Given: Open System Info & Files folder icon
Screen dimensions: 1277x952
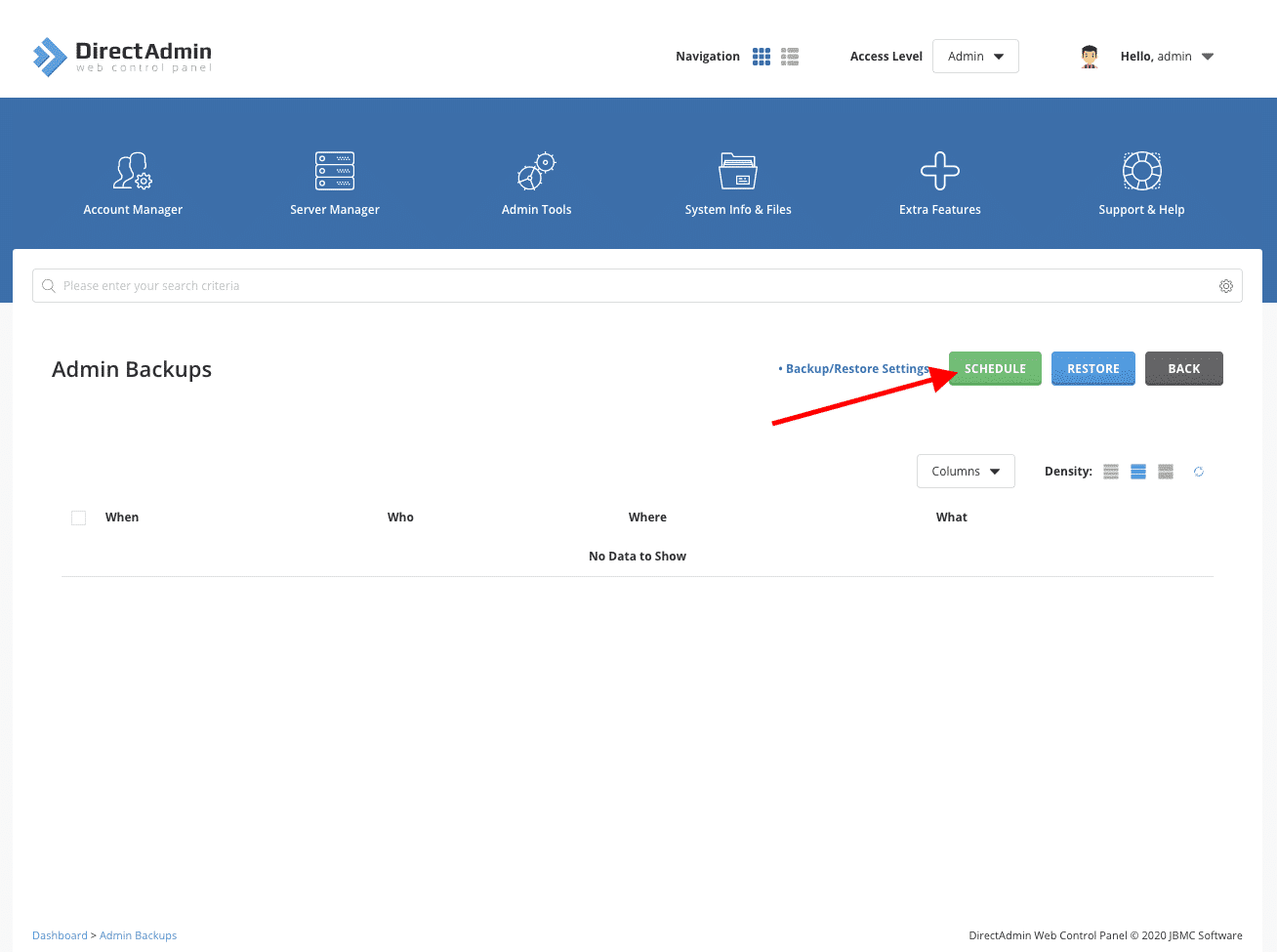Looking at the screenshot, I should (738, 172).
